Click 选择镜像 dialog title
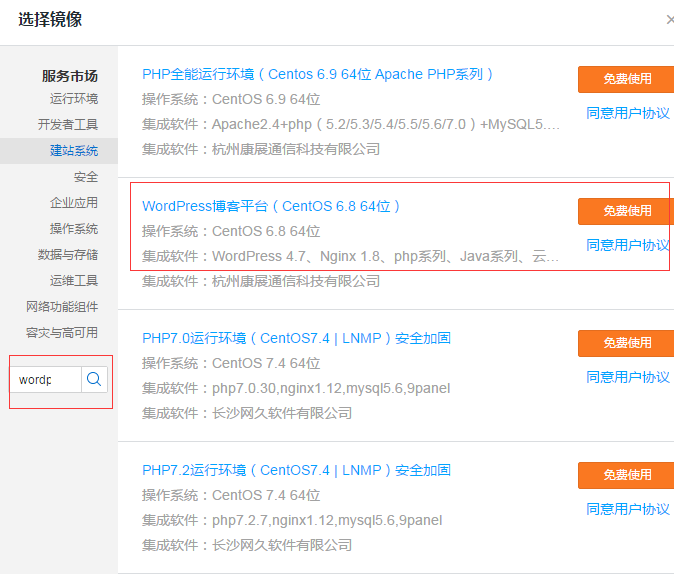 pyautogui.click(x=50, y=19)
